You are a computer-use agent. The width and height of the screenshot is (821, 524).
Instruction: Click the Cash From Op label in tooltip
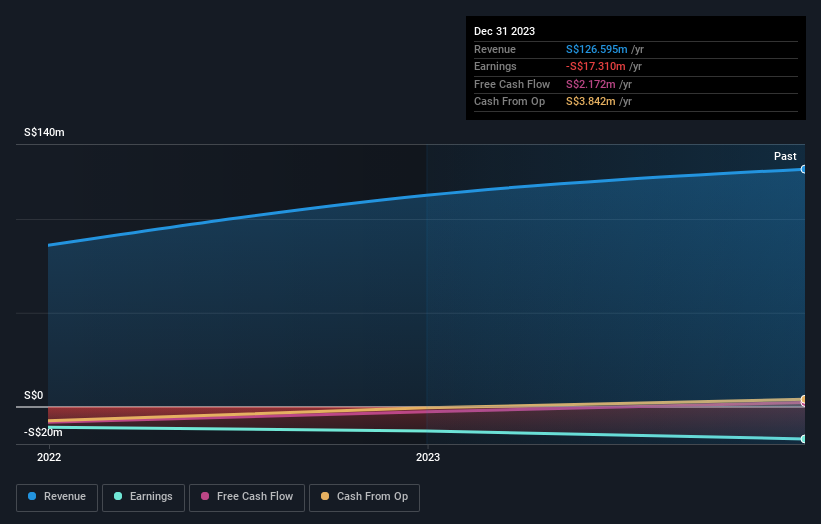pyautogui.click(x=509, y=102)
